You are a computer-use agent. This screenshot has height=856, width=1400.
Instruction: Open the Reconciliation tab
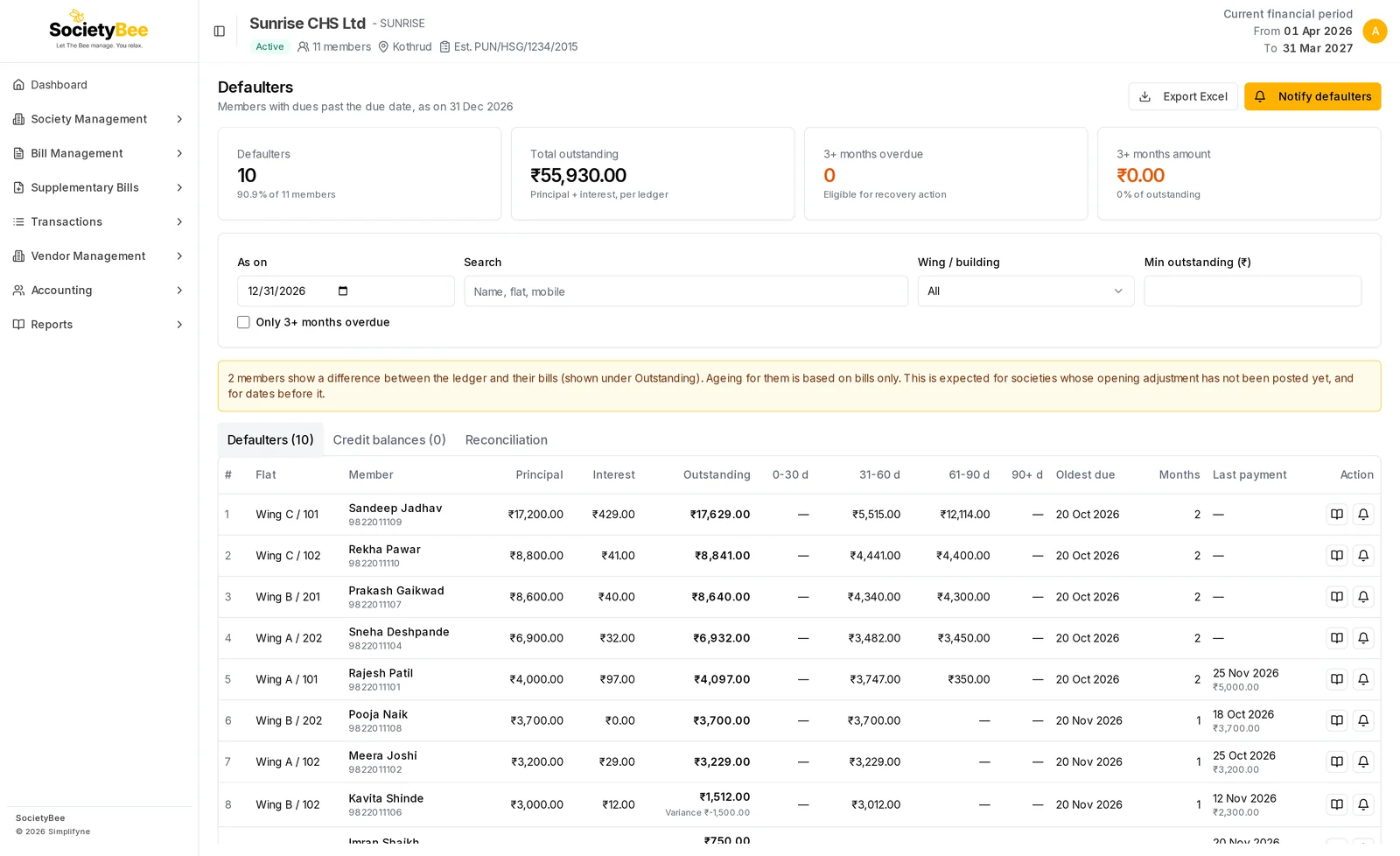[x=507, y=440]
